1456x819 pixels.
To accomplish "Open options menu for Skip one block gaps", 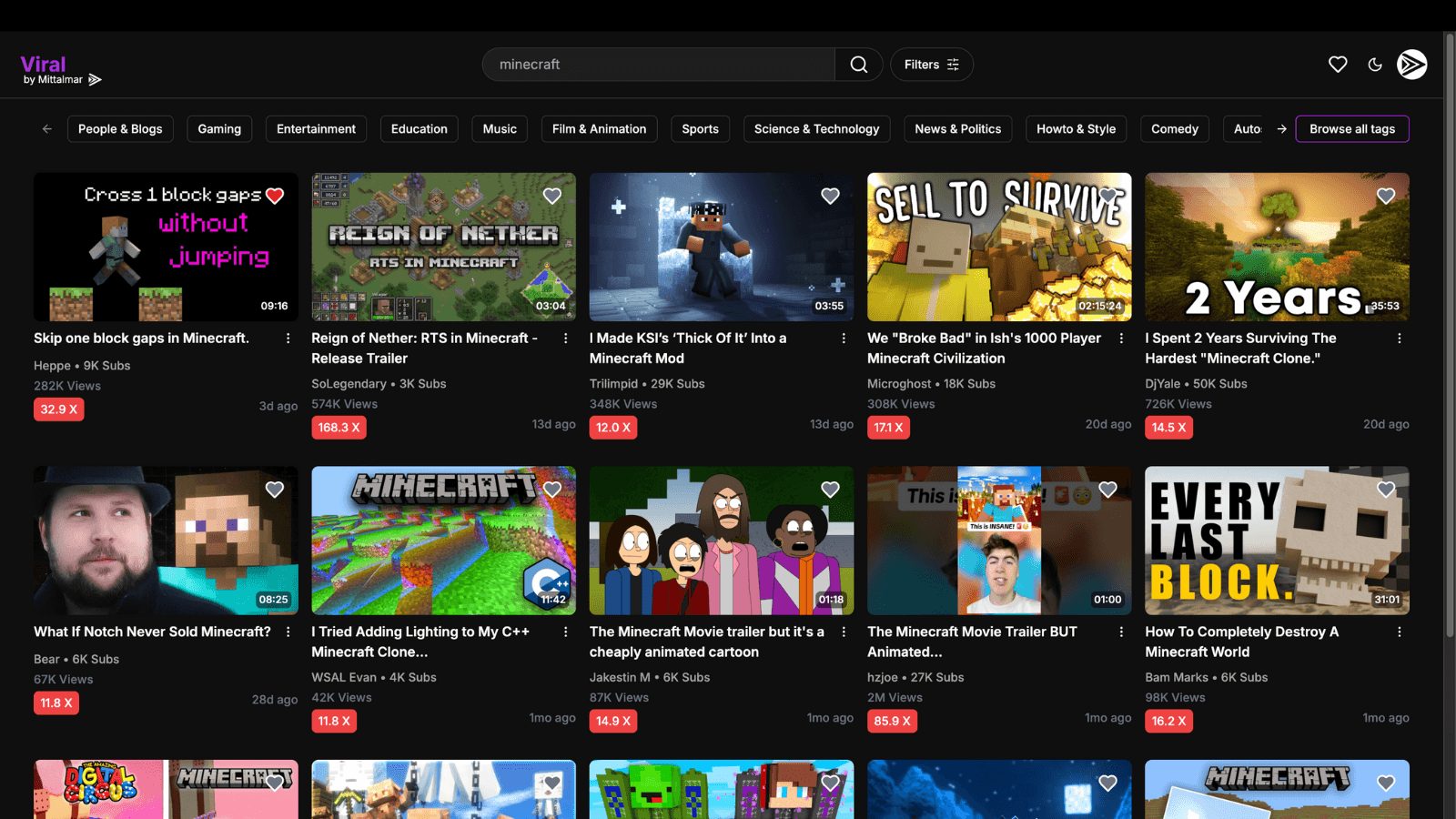I will 288,339.
